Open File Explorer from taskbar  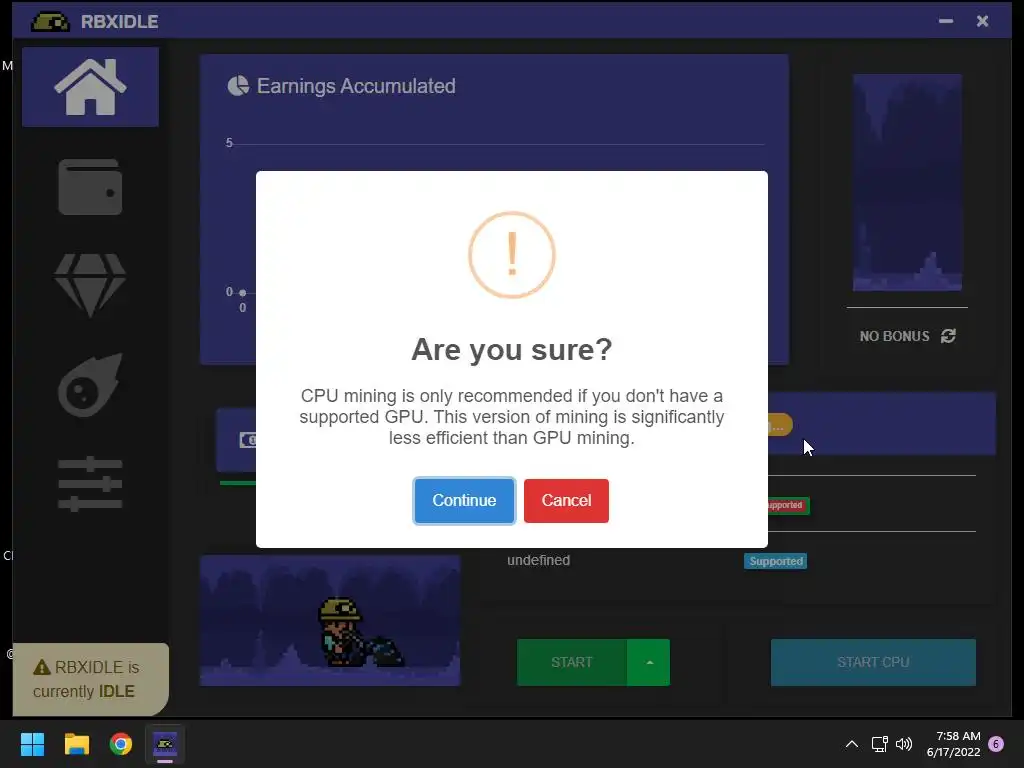point(76,744)
